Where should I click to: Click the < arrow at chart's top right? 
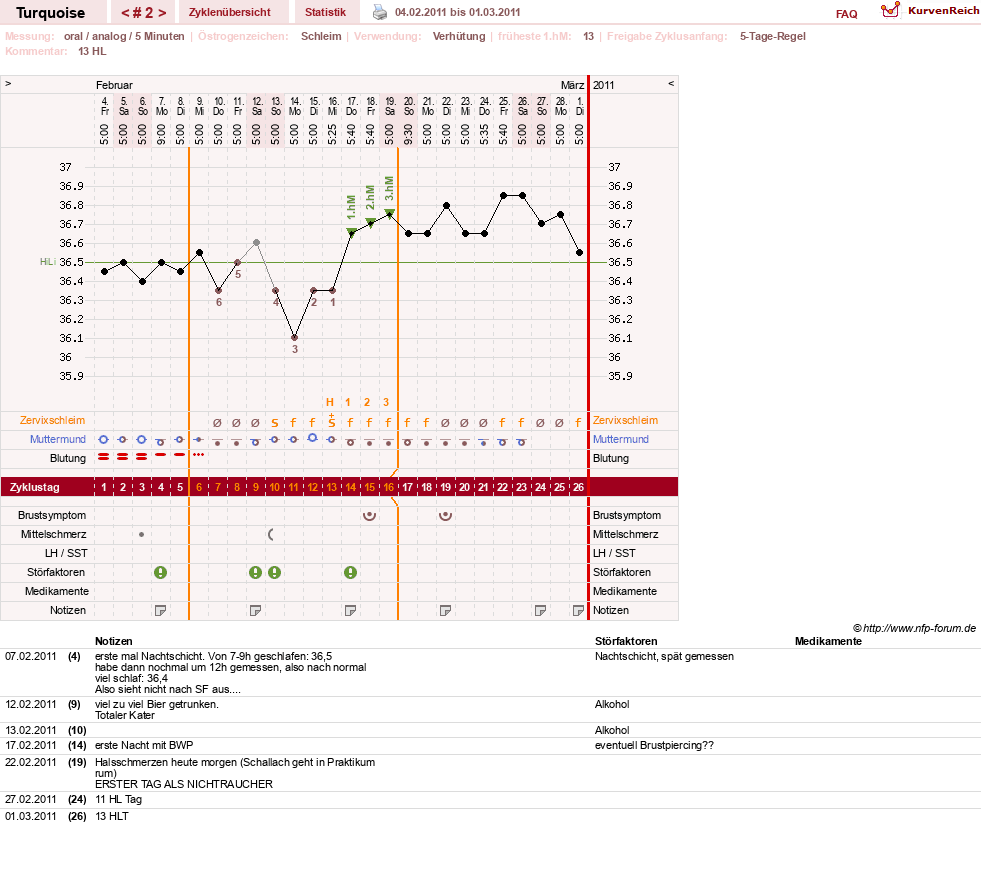[671, 83]
